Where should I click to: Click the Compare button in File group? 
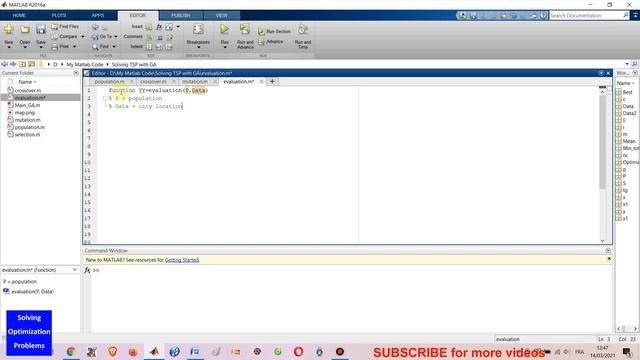point(64,37)
